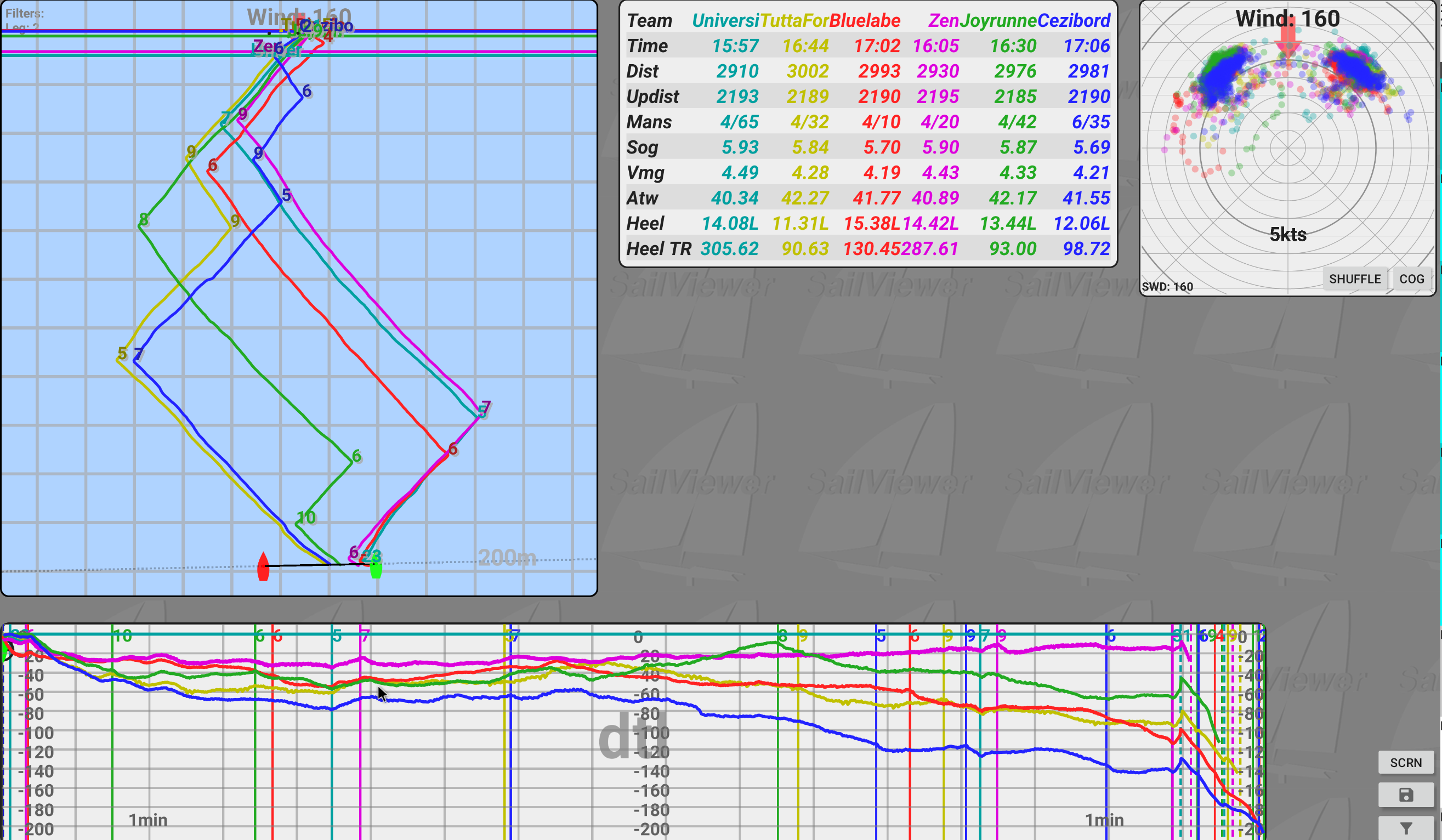Toggle the COG button on polar plot

pos(1411,279)
